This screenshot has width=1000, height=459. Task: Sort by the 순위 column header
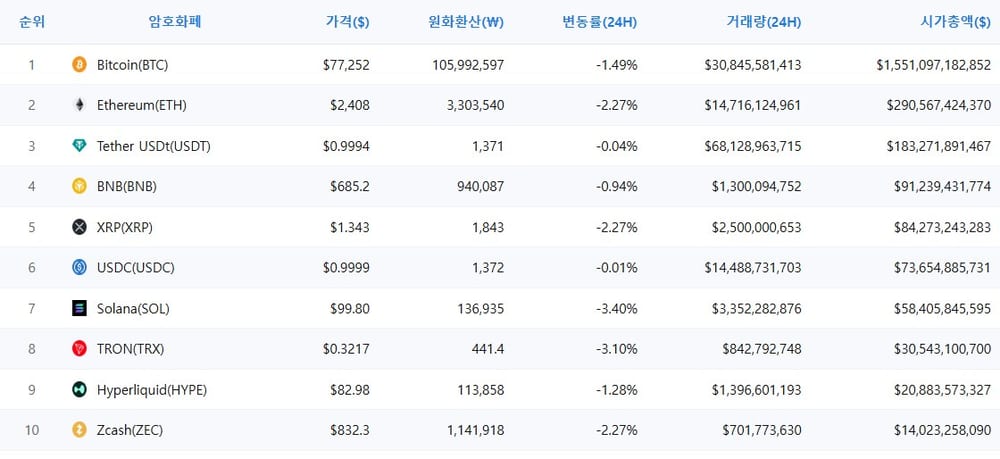coord(32,22)
